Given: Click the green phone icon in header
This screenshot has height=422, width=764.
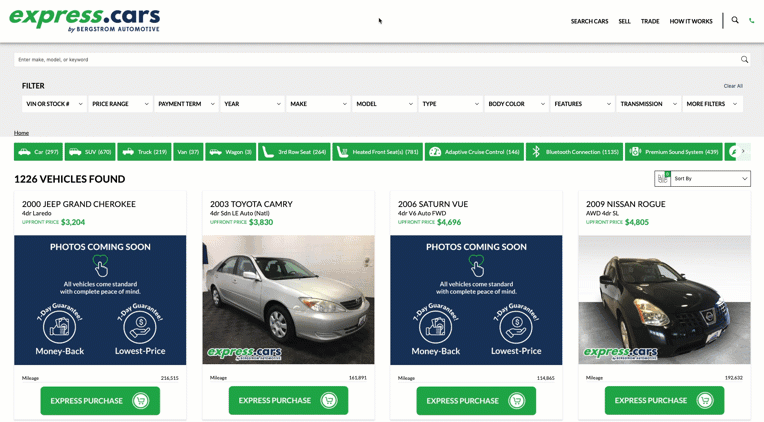Looking at the screenshot, I should pos(751,21).
